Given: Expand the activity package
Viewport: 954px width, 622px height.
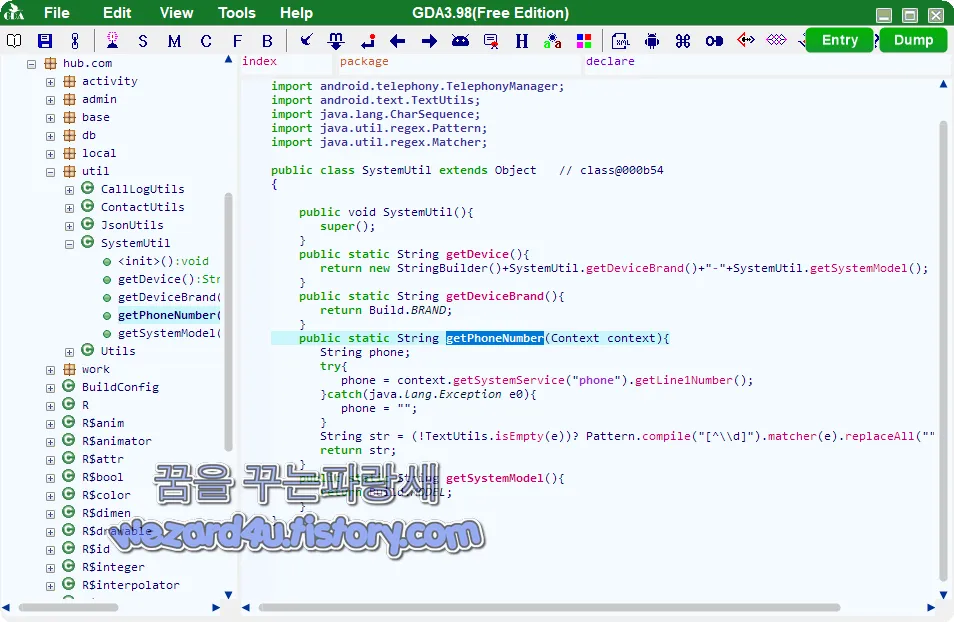Looking at the screenshot, I should [x=50, y=82].
